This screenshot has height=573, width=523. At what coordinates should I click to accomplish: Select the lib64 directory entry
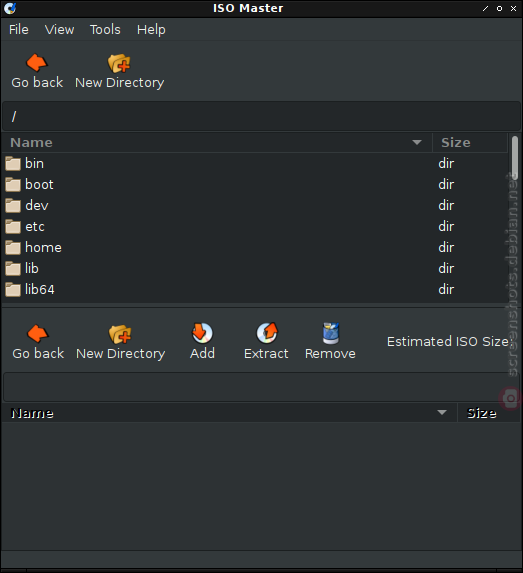pyautogui.click(x=254, y=289)
